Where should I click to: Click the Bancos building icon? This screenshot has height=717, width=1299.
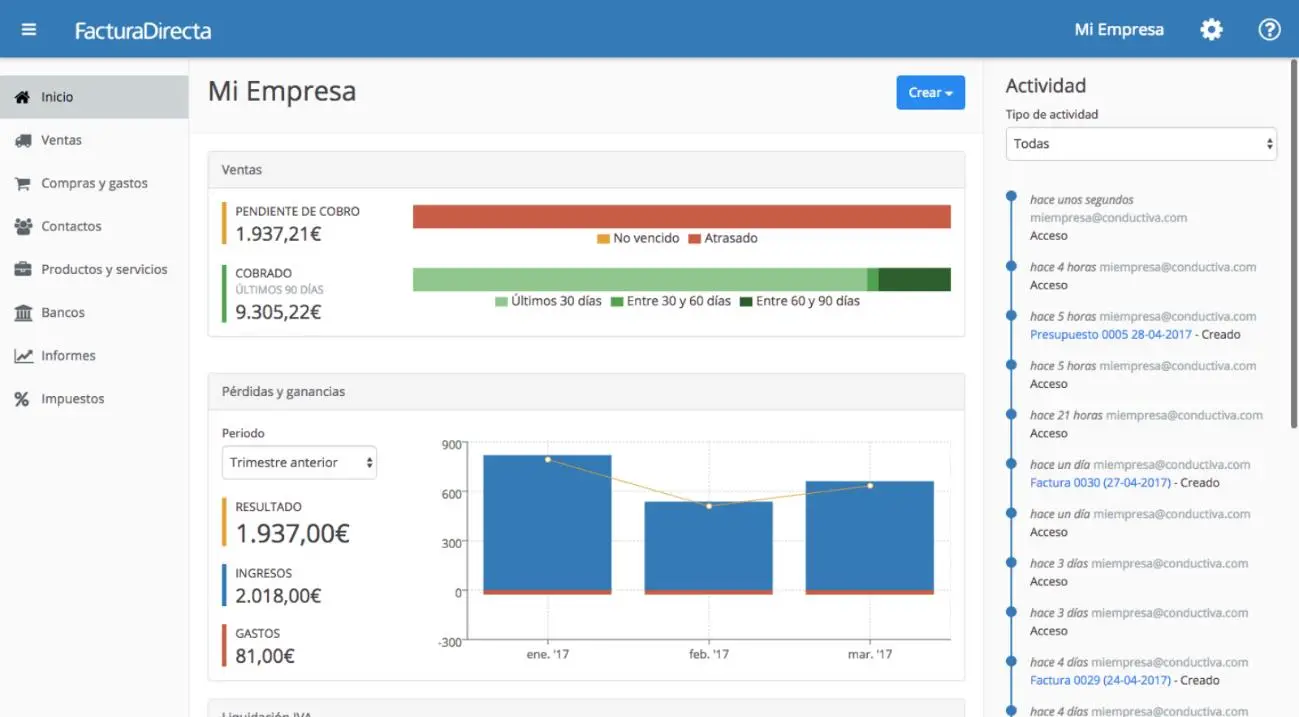click(x=23, y=313)
